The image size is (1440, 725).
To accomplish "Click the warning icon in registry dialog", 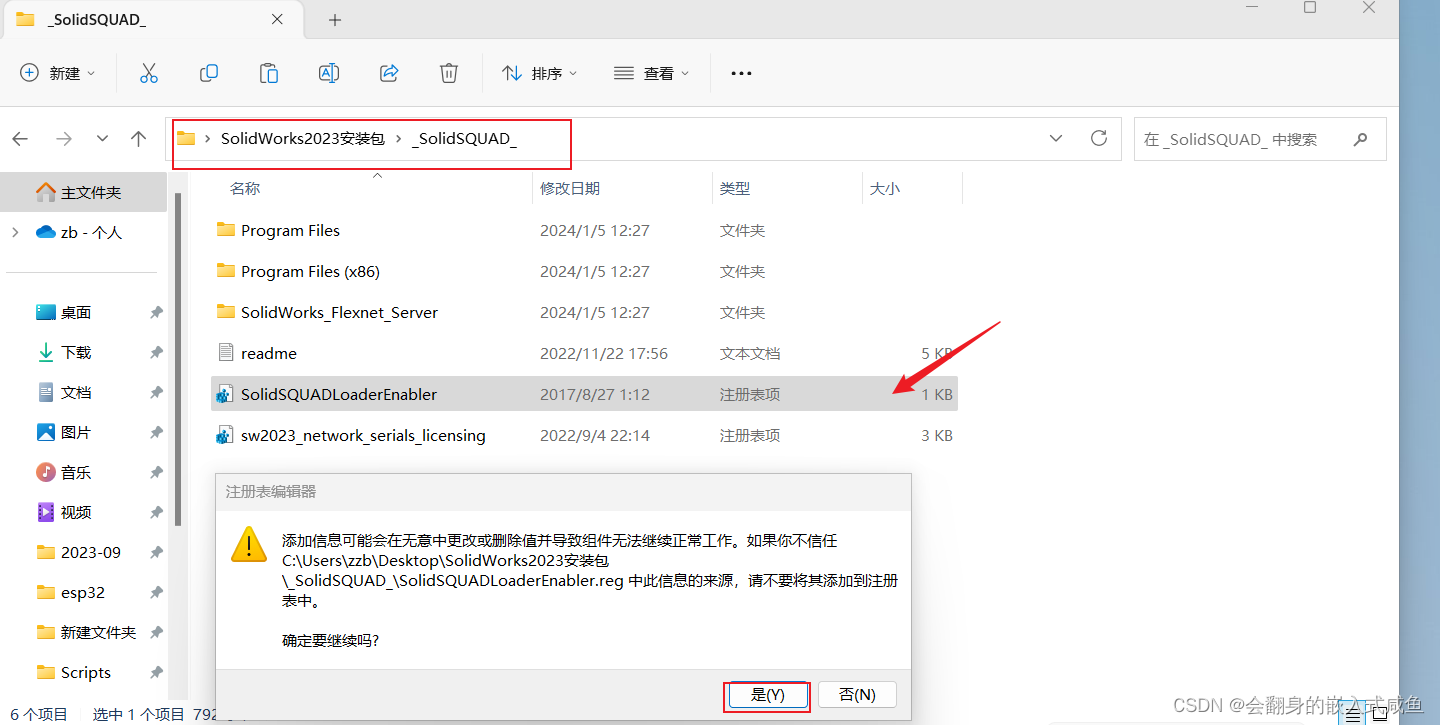I will 249,543.
